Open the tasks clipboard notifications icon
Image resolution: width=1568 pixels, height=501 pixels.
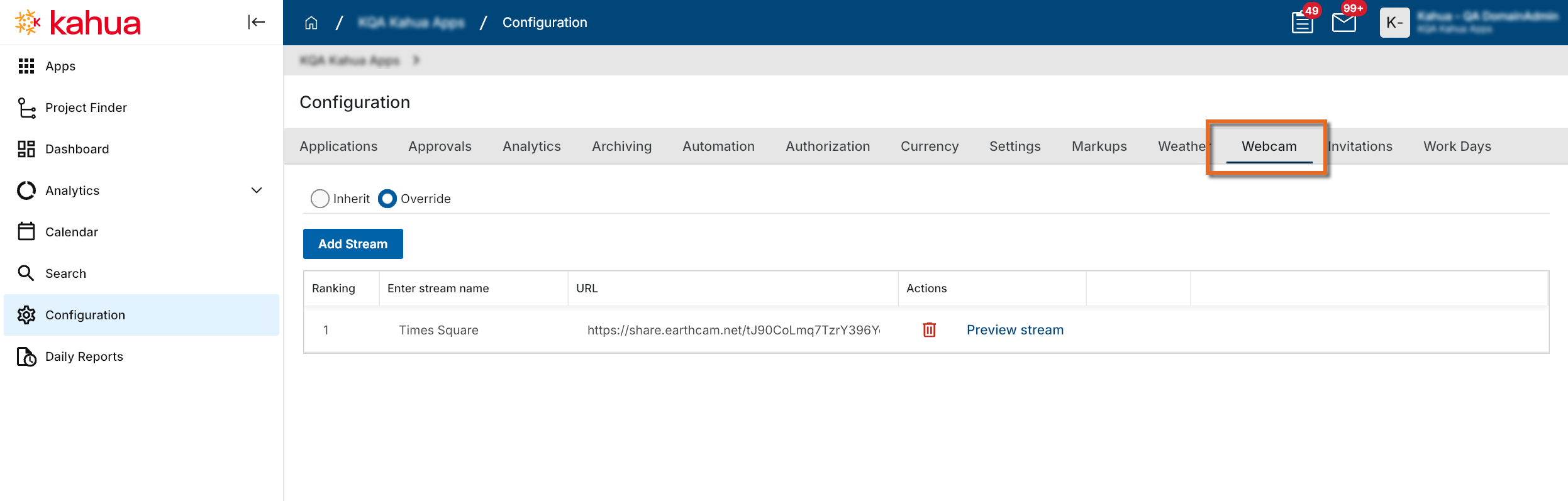coord(1302,23)
